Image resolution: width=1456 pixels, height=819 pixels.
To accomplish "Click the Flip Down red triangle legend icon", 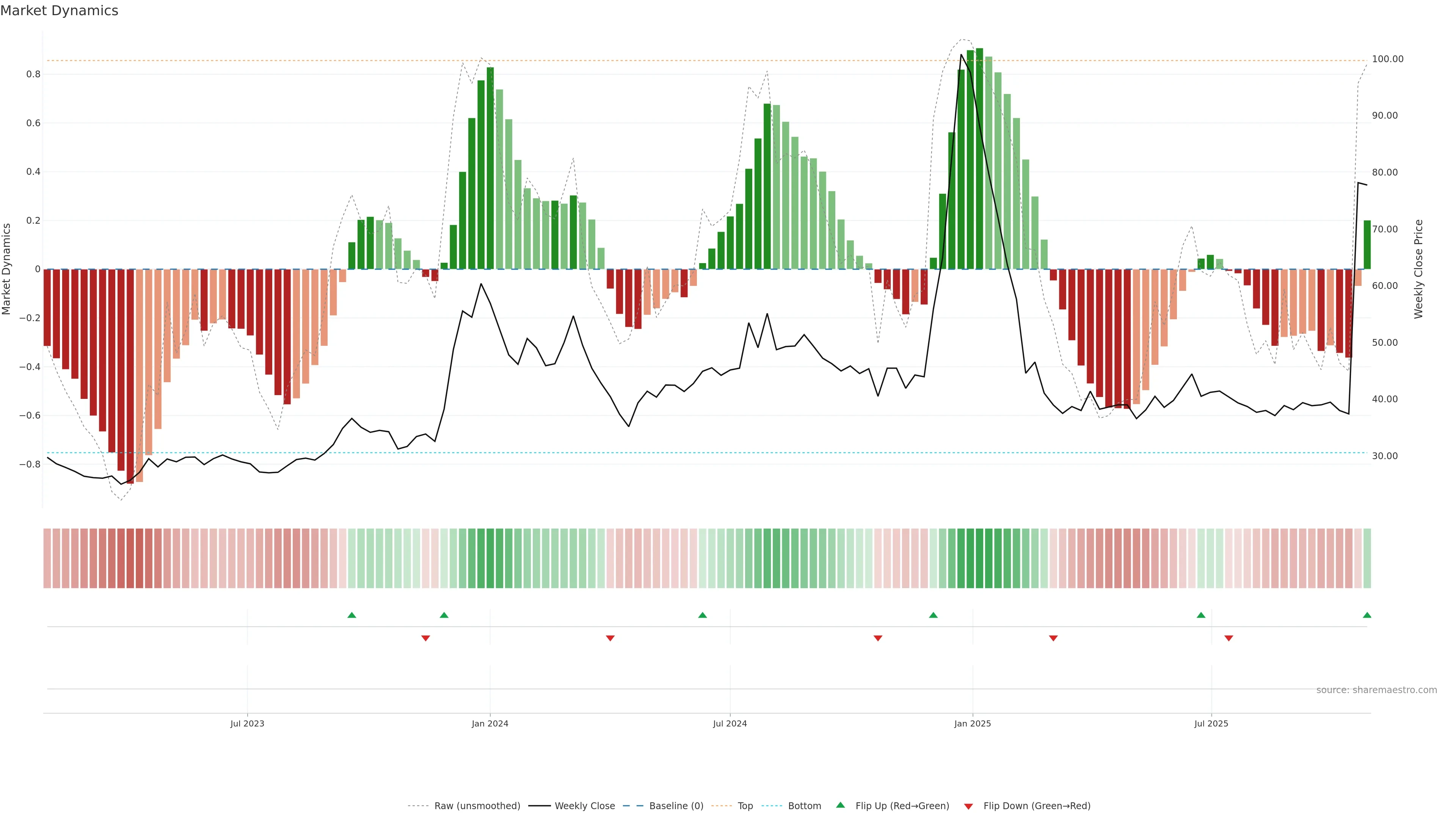I will 968,806.
